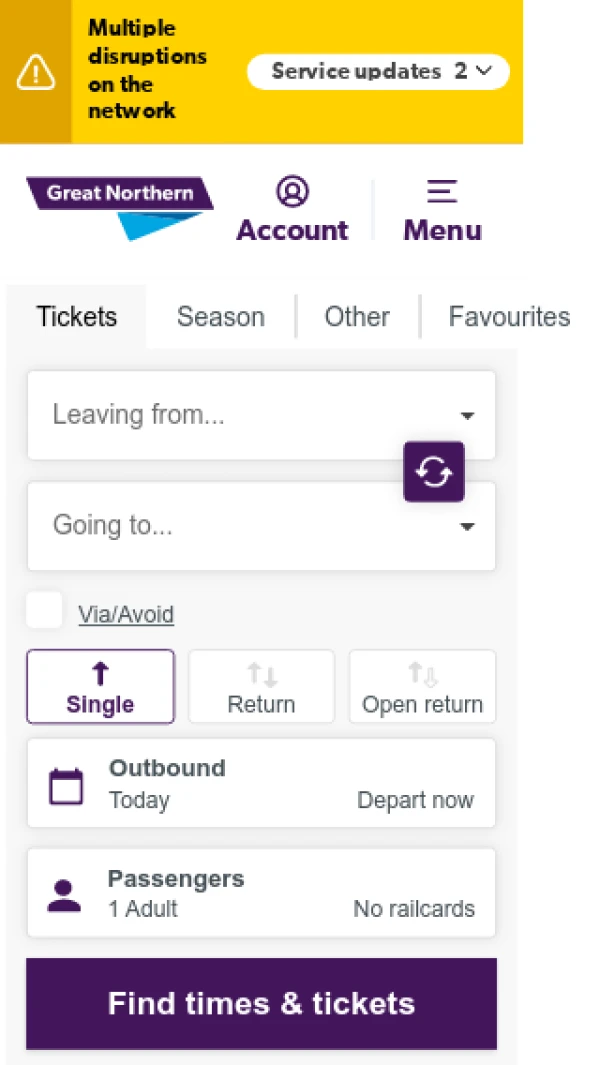Expand the Service updates dropdown

(378, 72)
